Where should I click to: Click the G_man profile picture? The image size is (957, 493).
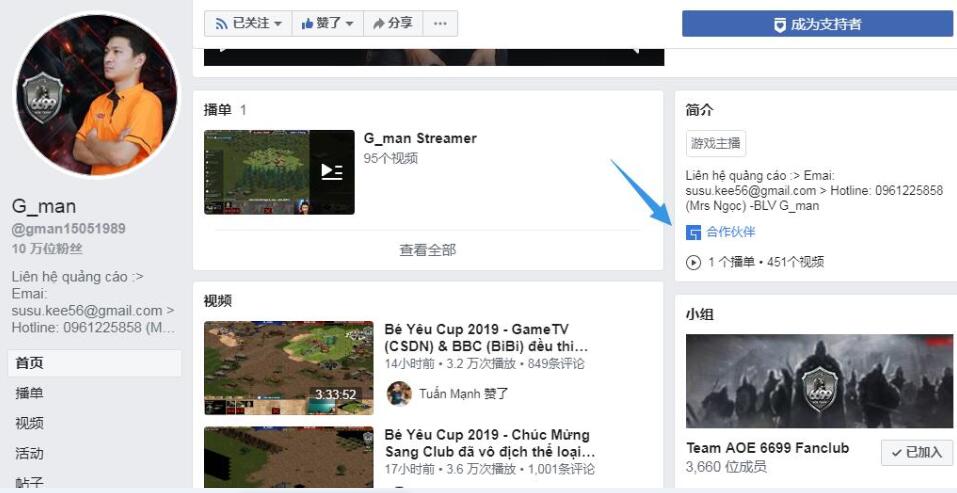96,95
